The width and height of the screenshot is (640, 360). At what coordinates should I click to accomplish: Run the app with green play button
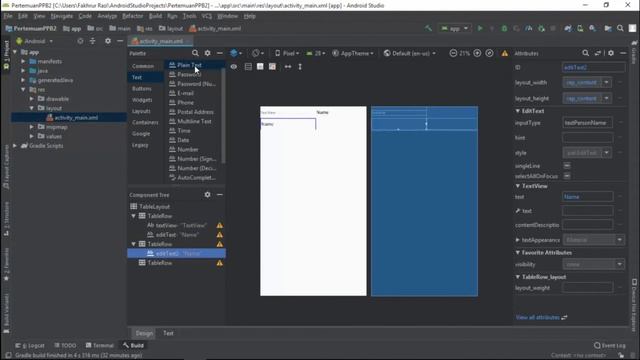point(480,28)
